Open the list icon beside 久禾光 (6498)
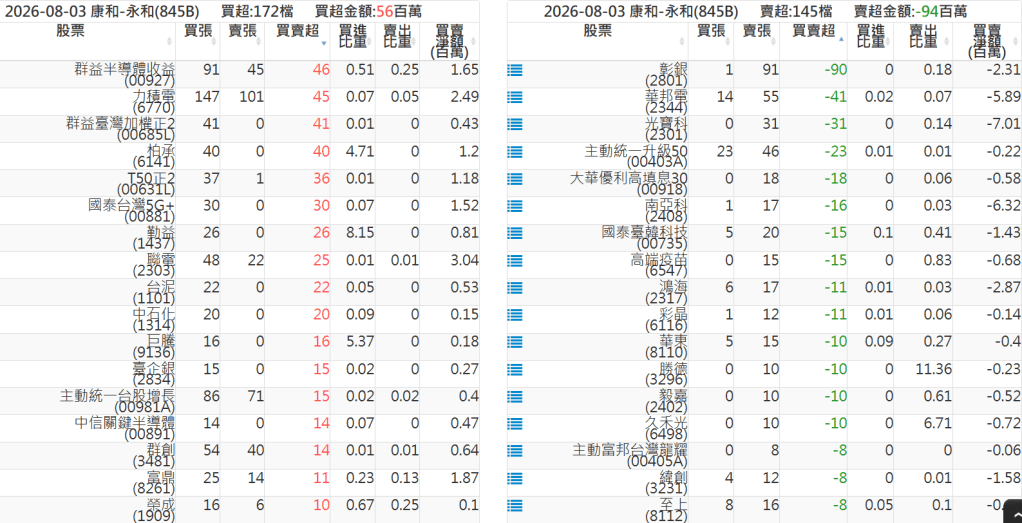The width and height of the screenshot is (1022, 523). 515,423
